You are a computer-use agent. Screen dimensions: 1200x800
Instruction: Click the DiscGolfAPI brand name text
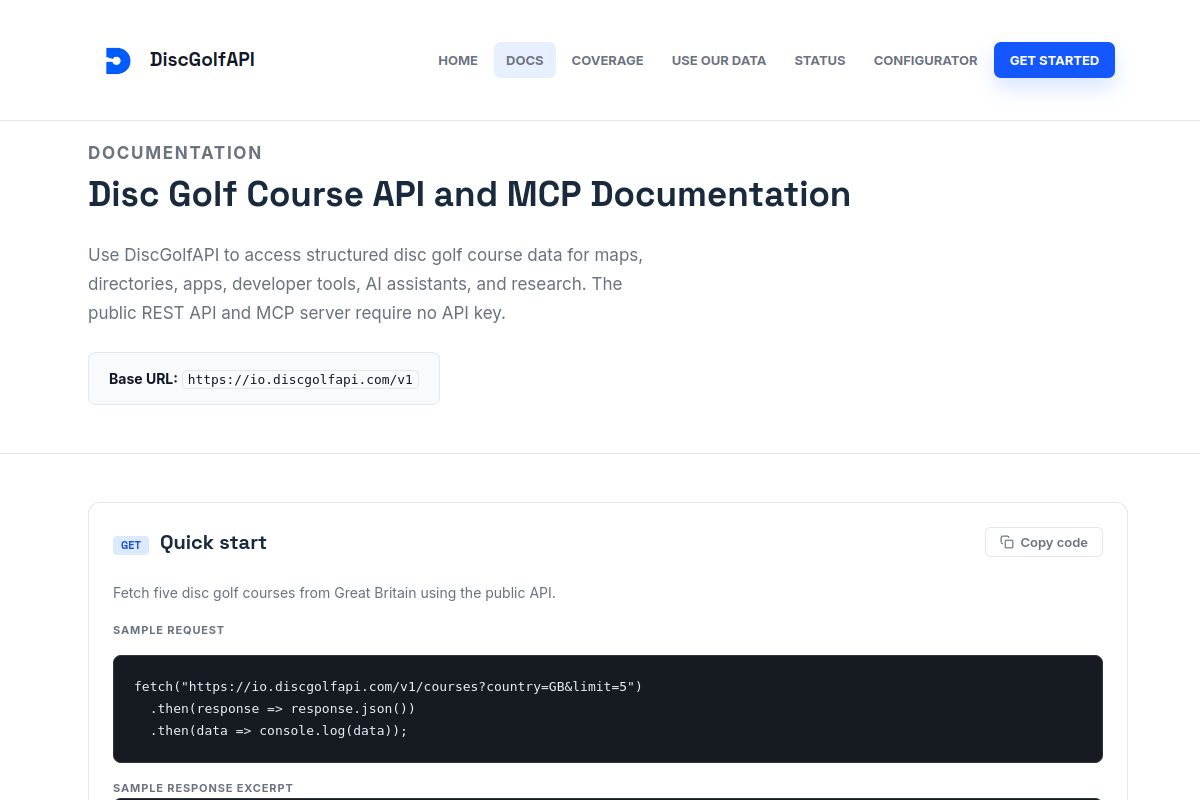click(202, 60)
